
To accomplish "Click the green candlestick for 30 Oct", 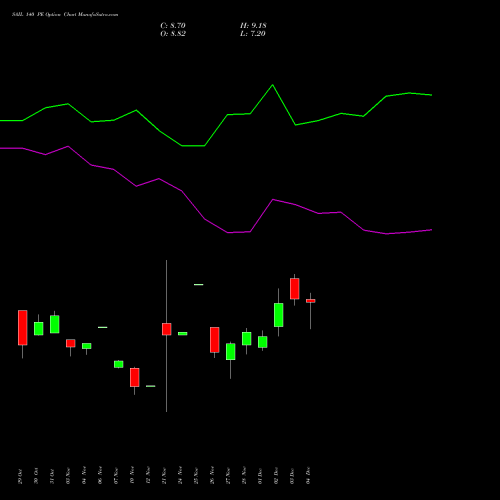I will coord(39,328).
